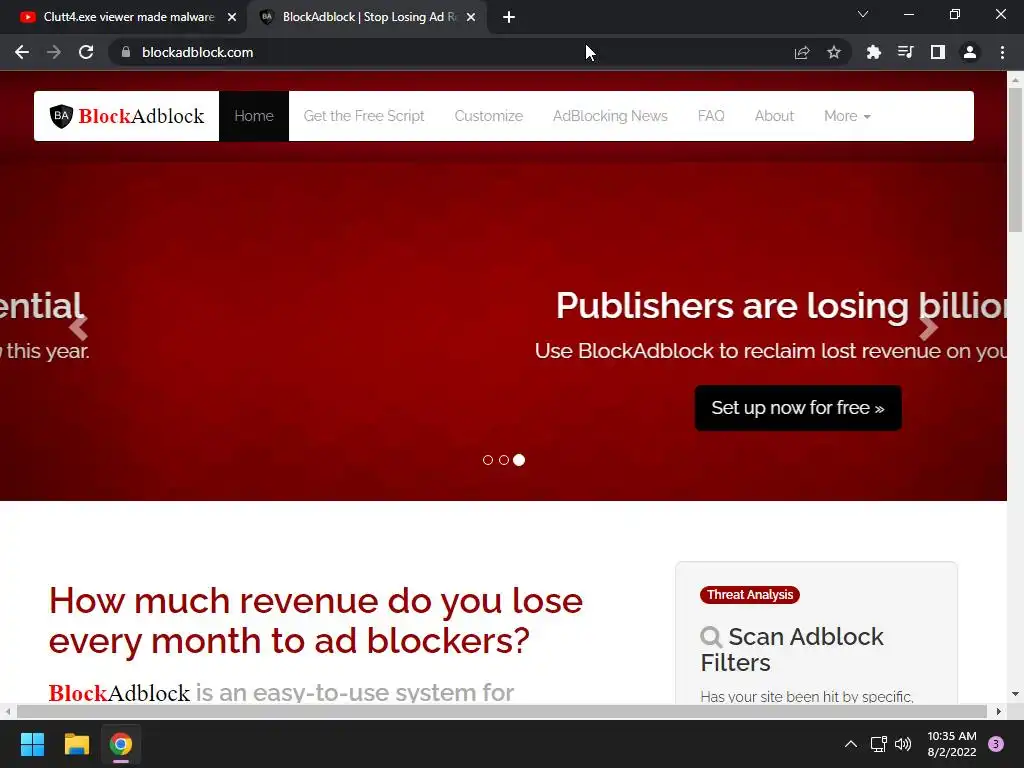Open the Home nav item
Viewport: 1024px width, 768px height.
254,116
